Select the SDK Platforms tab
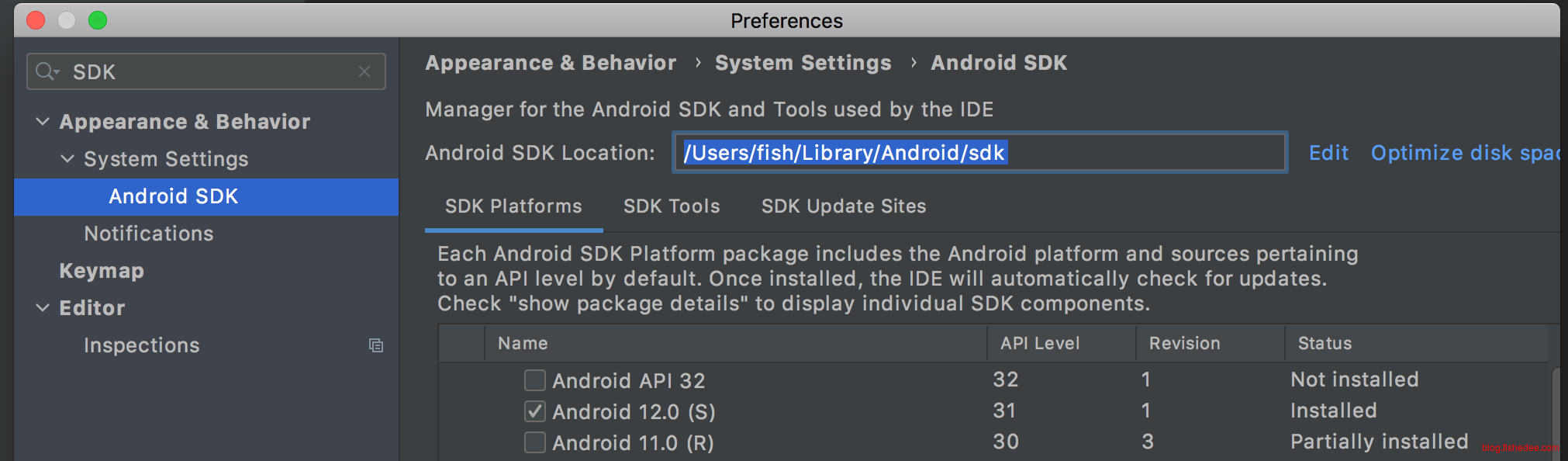The width and height of the screenshot is (1568, 461). click(x=513, y=206)
